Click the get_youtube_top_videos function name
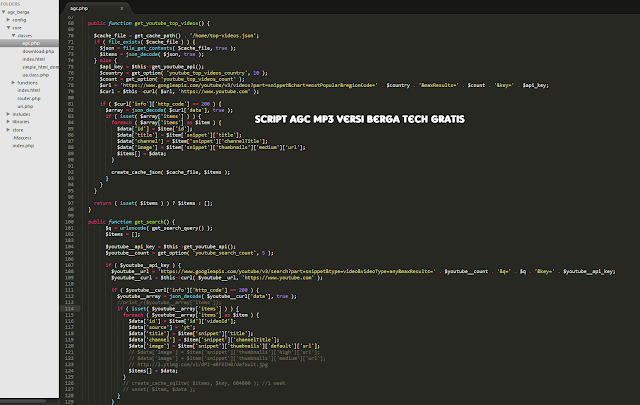 click(x=166, y=23)
